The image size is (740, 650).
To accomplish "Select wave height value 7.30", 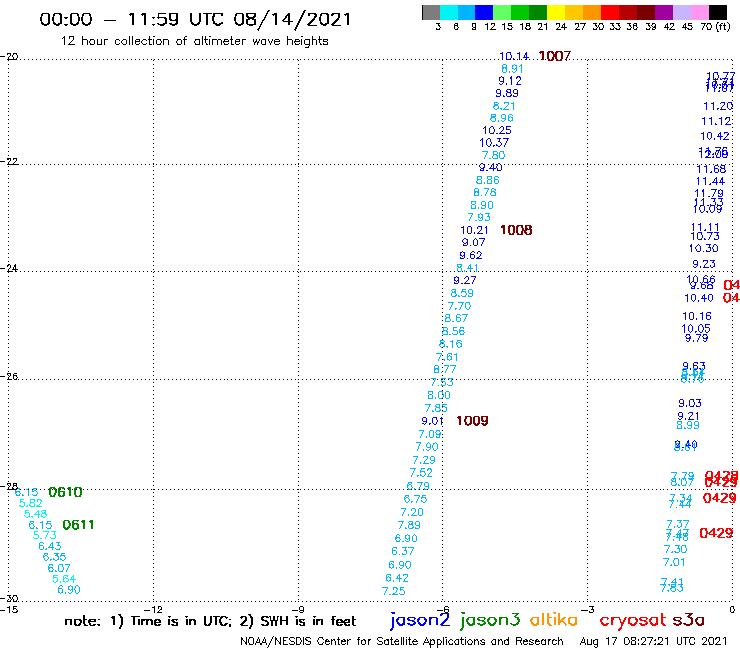I will pyautogui.click(x=675, y=549).
